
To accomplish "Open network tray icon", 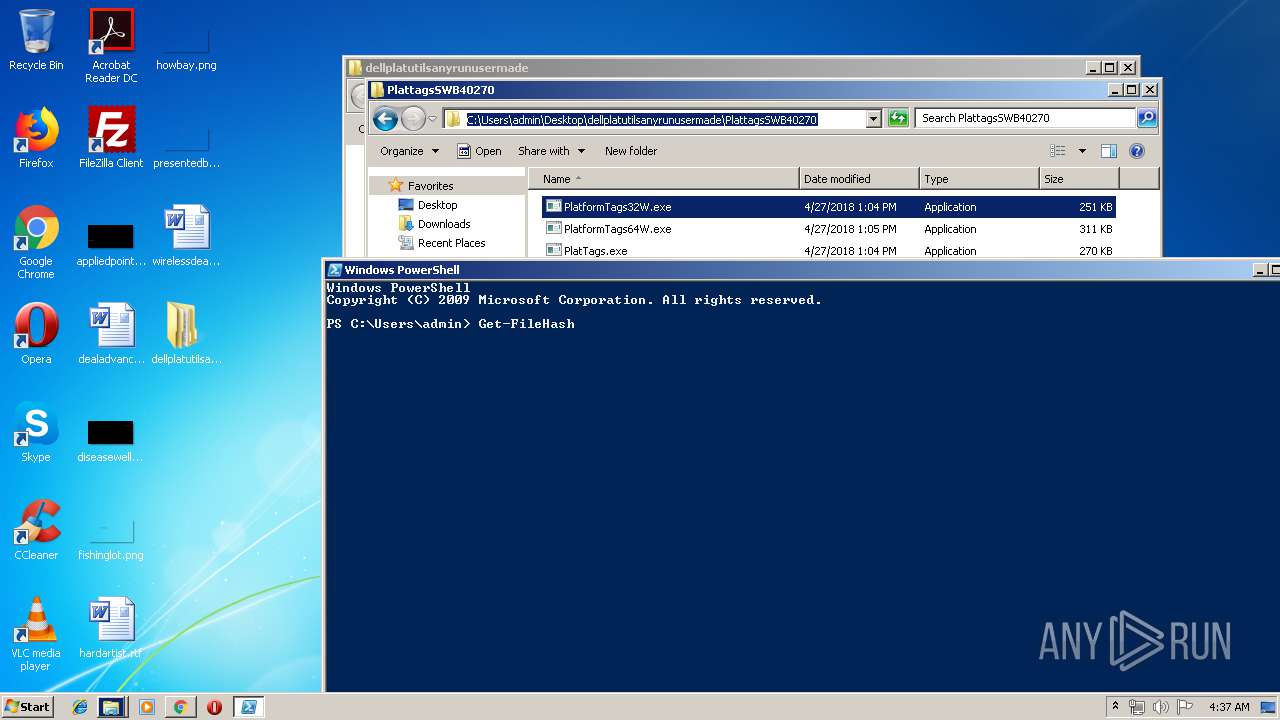I will point(1137,707).
